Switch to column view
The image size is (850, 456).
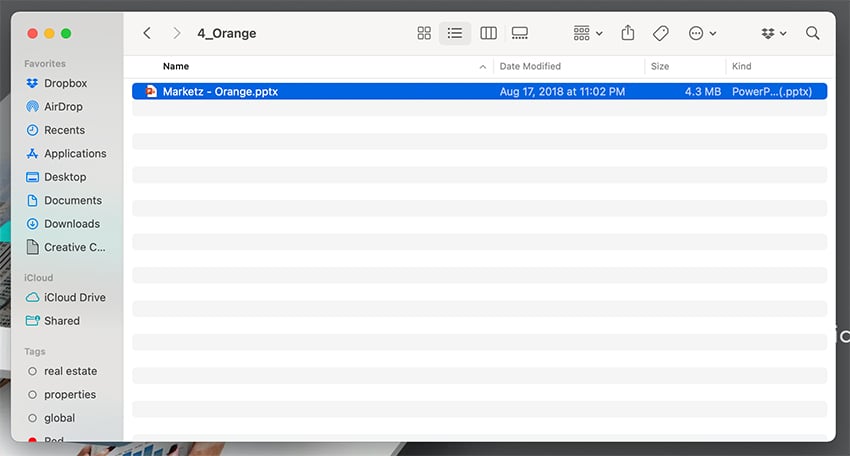click(488, 33)
